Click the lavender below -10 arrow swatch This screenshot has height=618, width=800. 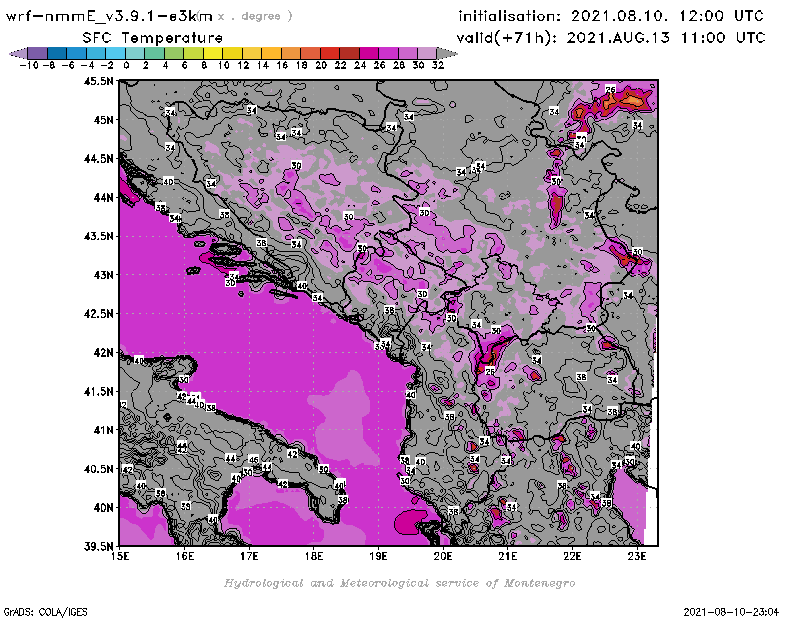coord(18,53)
